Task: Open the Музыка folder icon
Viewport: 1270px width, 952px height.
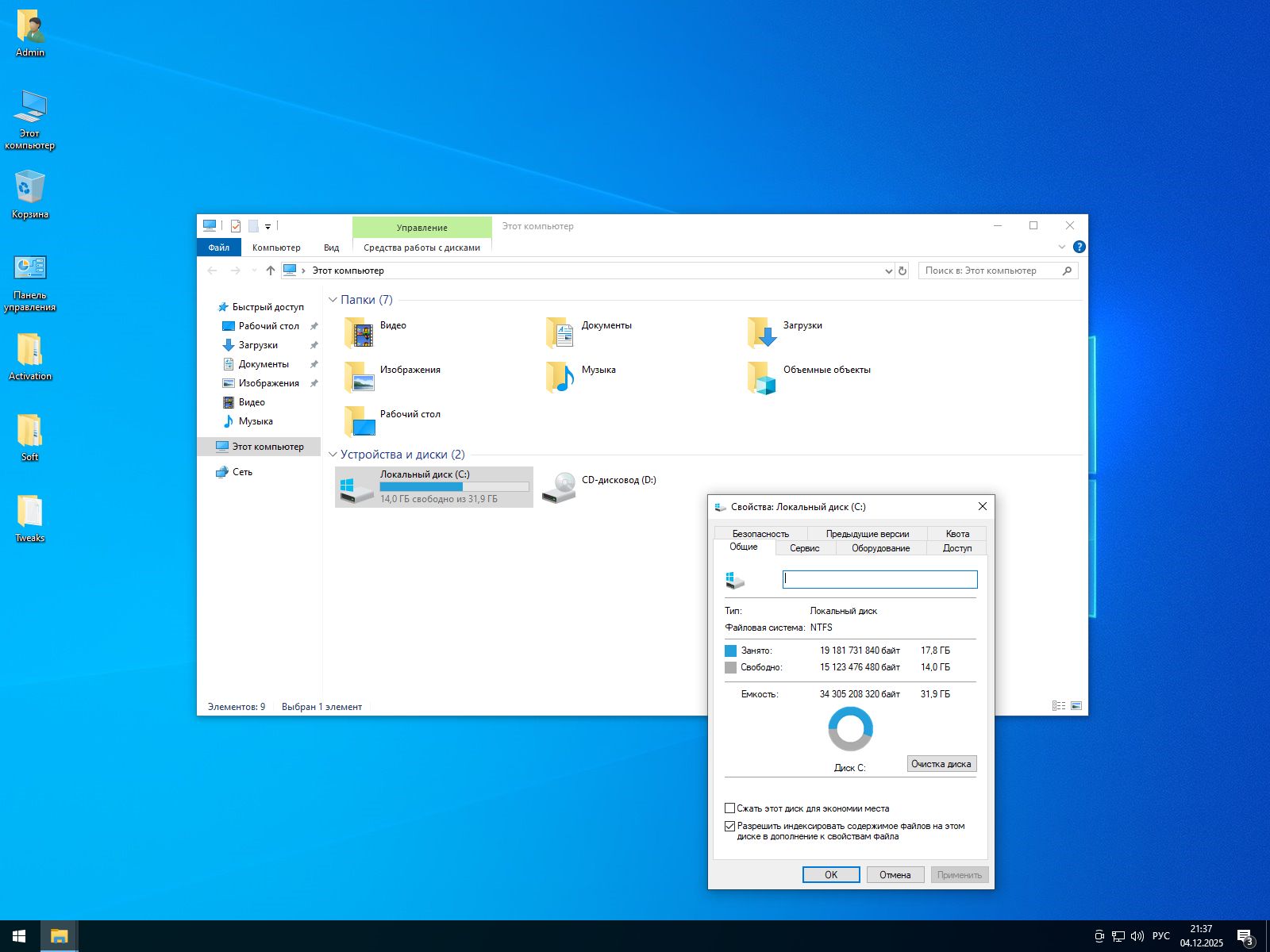Action: pos(560,378)
